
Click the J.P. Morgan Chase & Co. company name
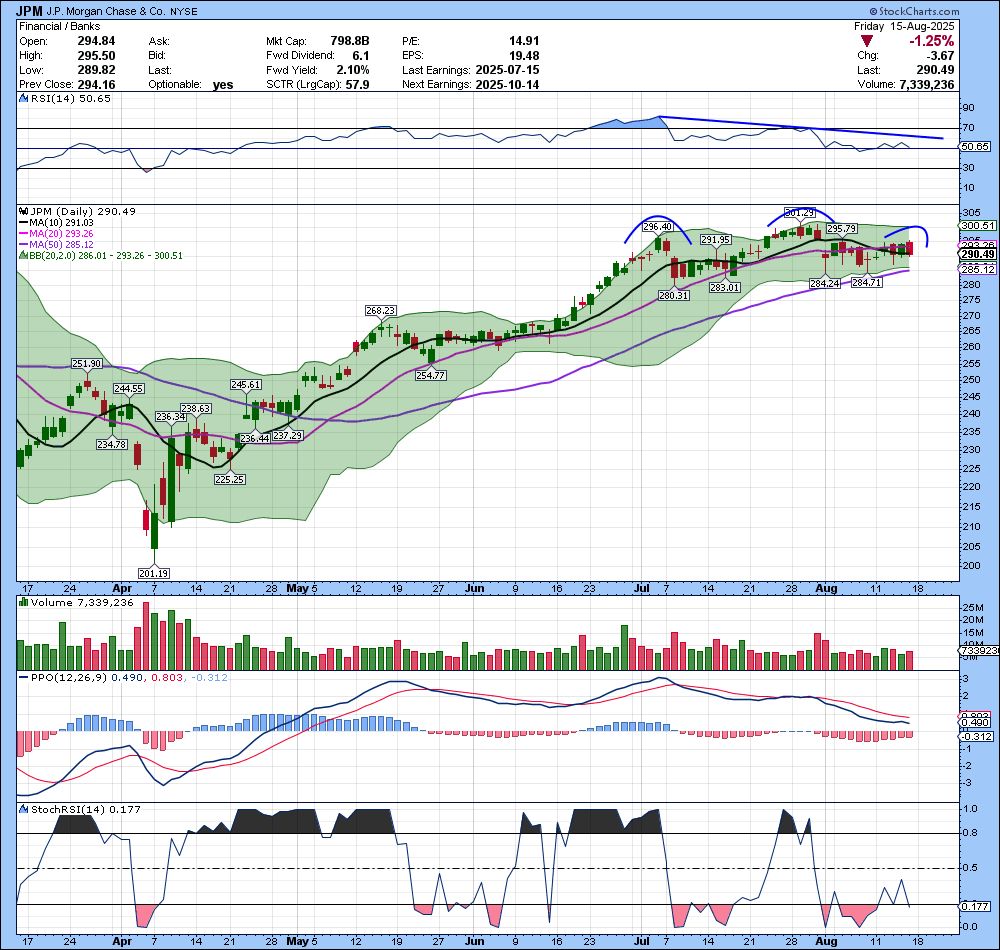(x=105, y=11)
